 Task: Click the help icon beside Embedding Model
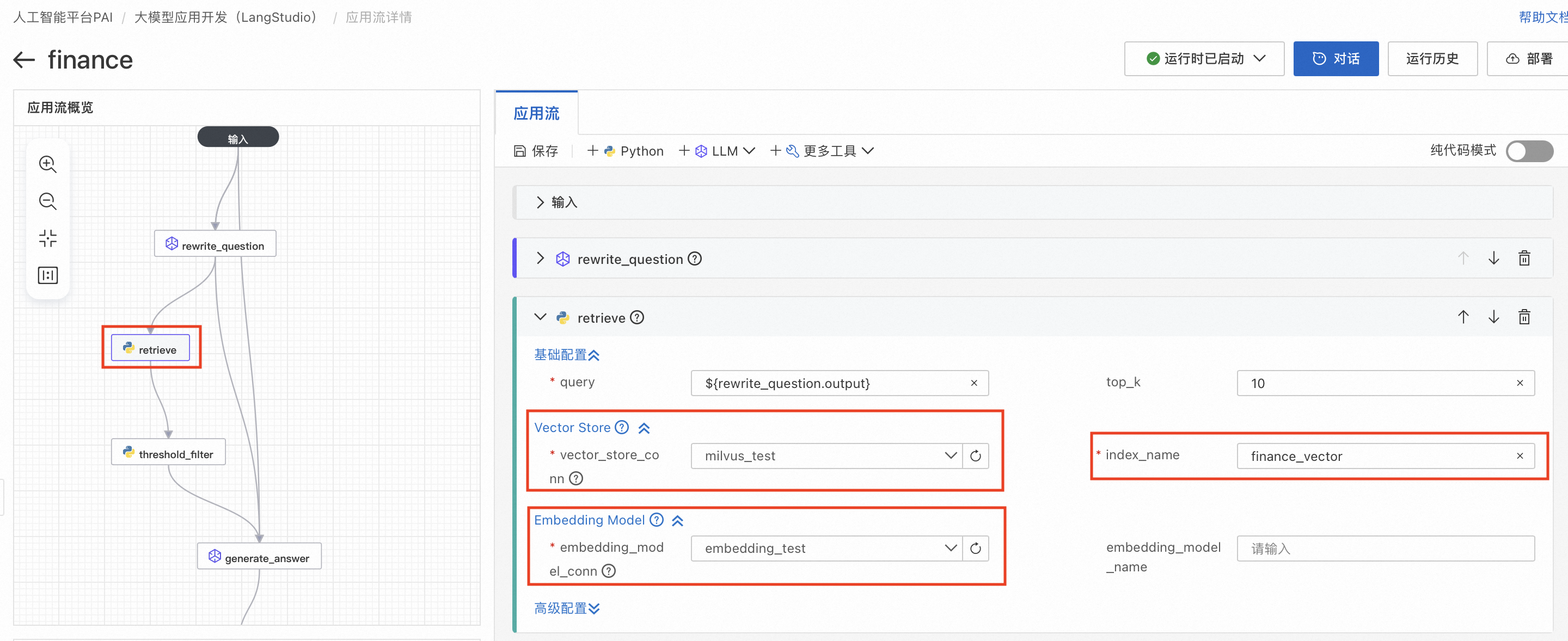656,520
